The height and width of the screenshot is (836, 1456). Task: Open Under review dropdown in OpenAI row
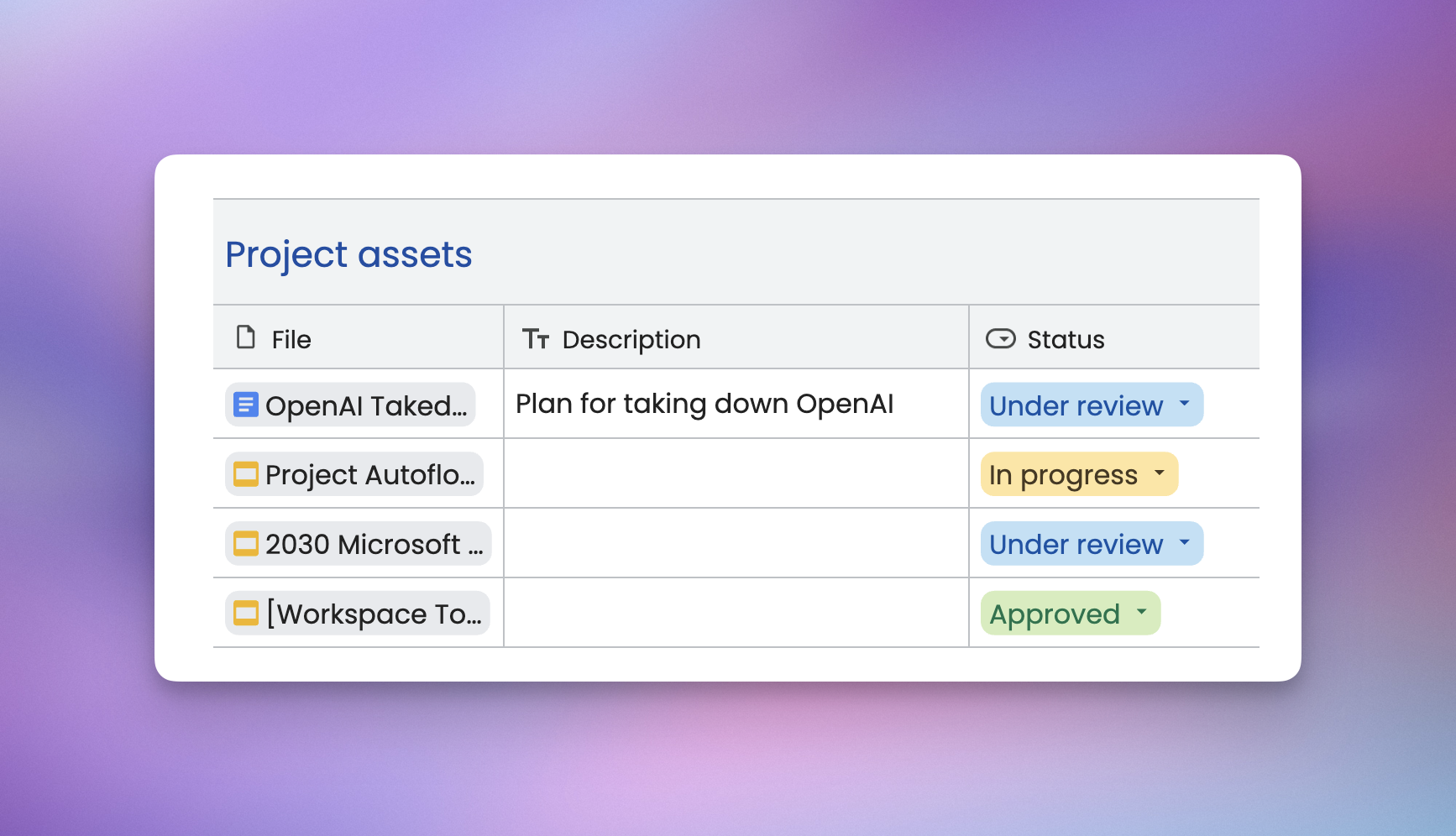click(1092, 405)
